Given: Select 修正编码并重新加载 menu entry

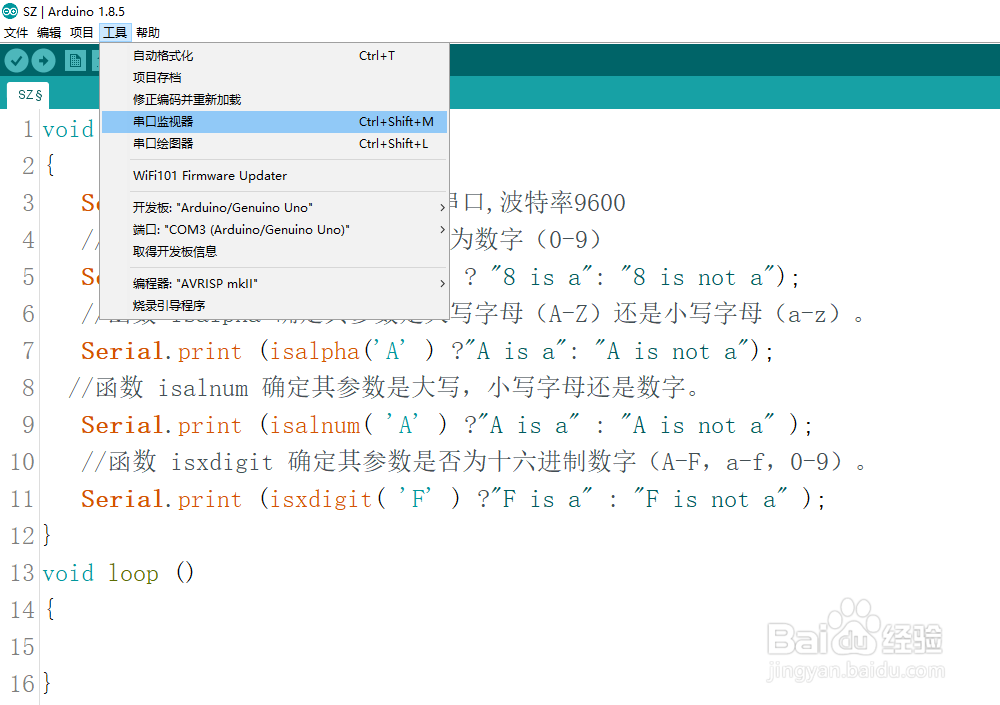Looking at the screenshot, I should (x=274, y=100).
